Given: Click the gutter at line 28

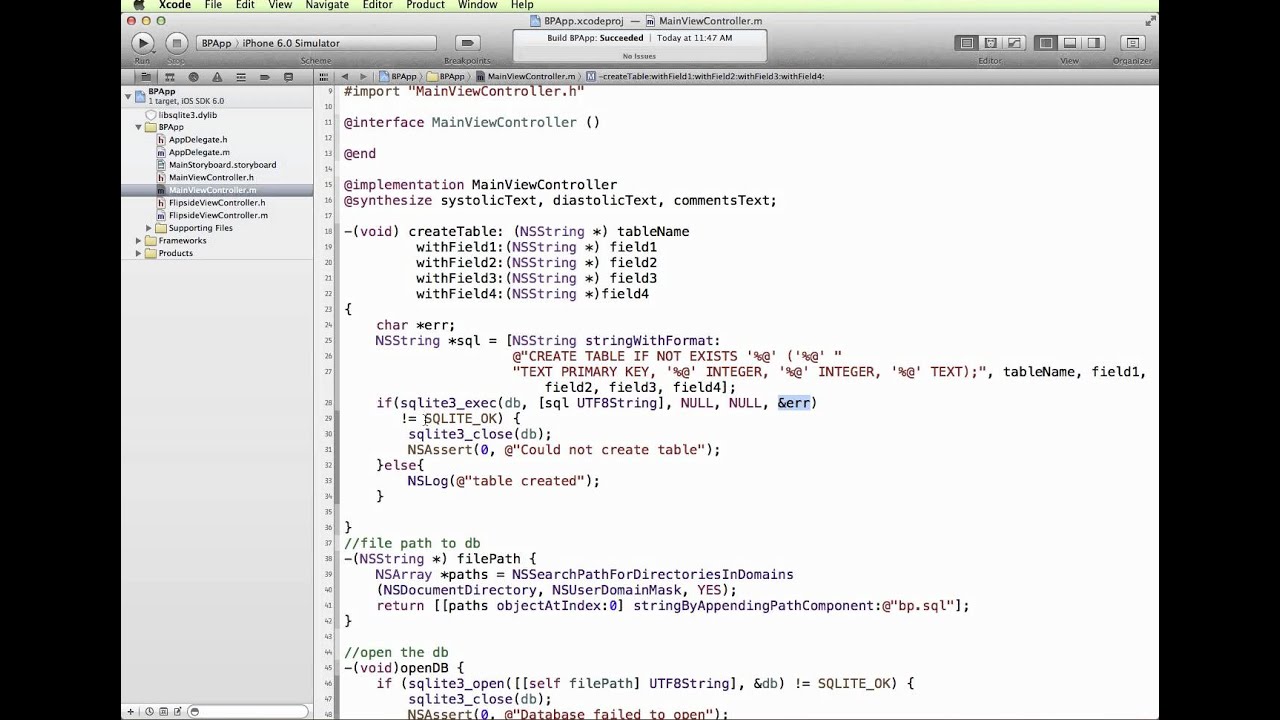Looking at the screenshot, I should click(x=327, y=403).
